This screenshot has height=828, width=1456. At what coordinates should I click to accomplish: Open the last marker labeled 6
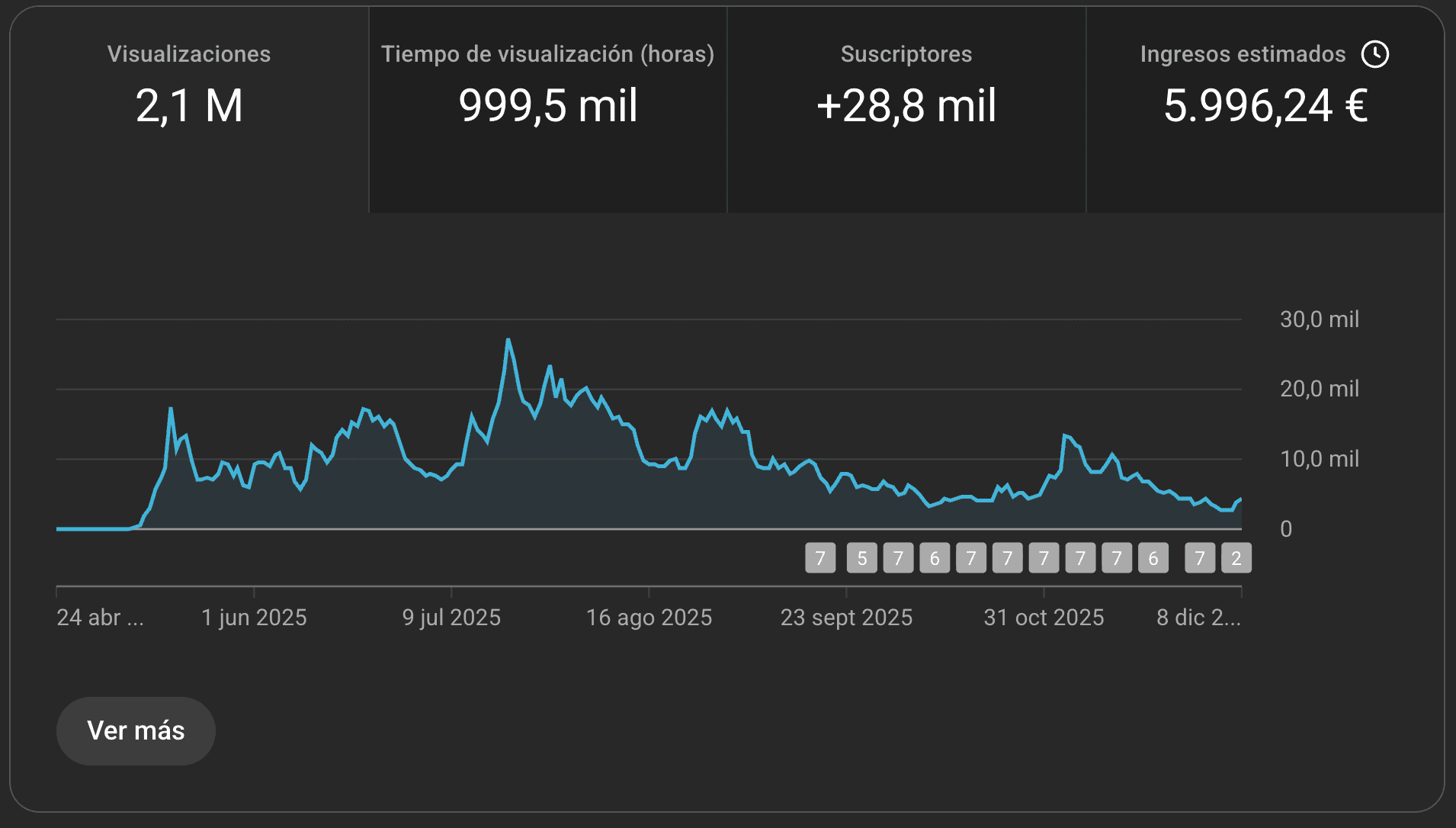click(1153, 558)
